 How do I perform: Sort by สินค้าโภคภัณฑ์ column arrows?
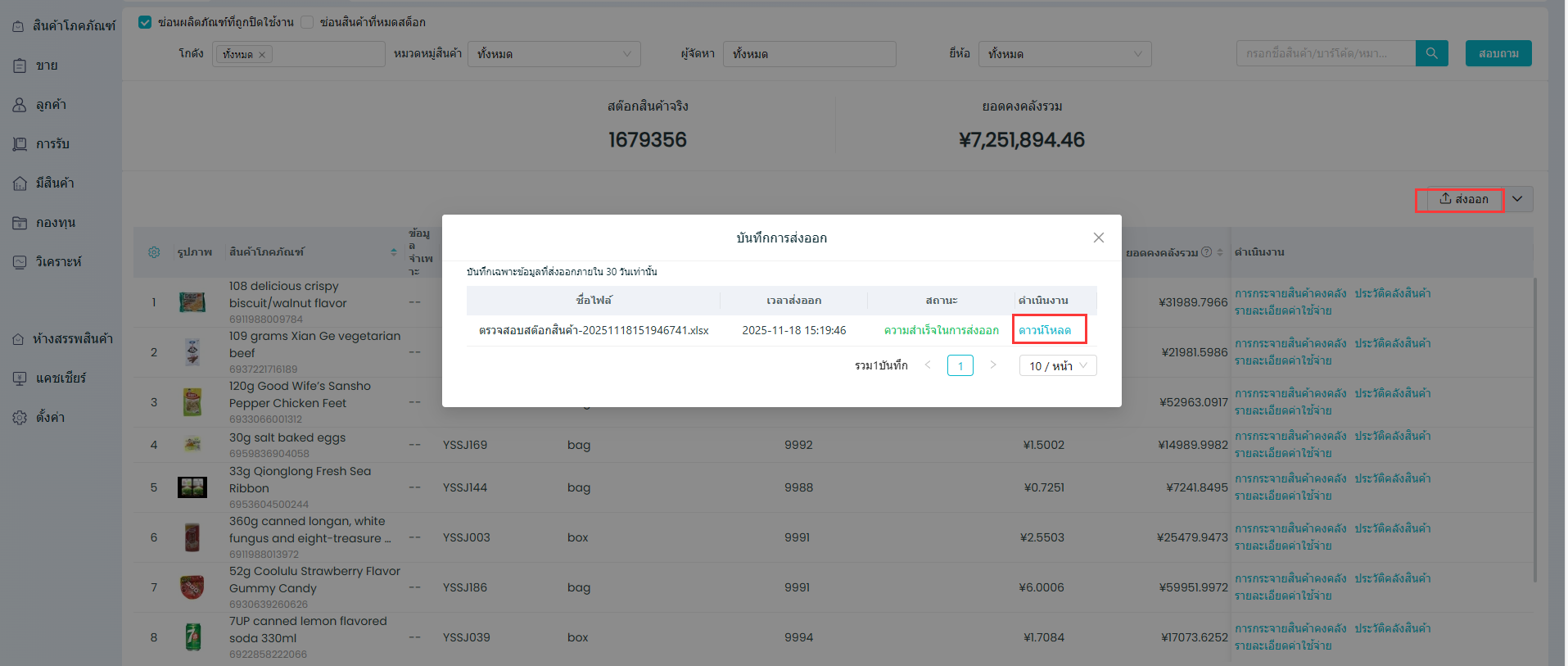[x=394, y=252]
